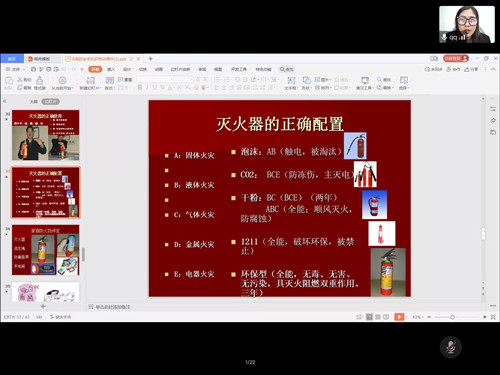Expand the File menu dropdown arrow

(x=23, y=69)
